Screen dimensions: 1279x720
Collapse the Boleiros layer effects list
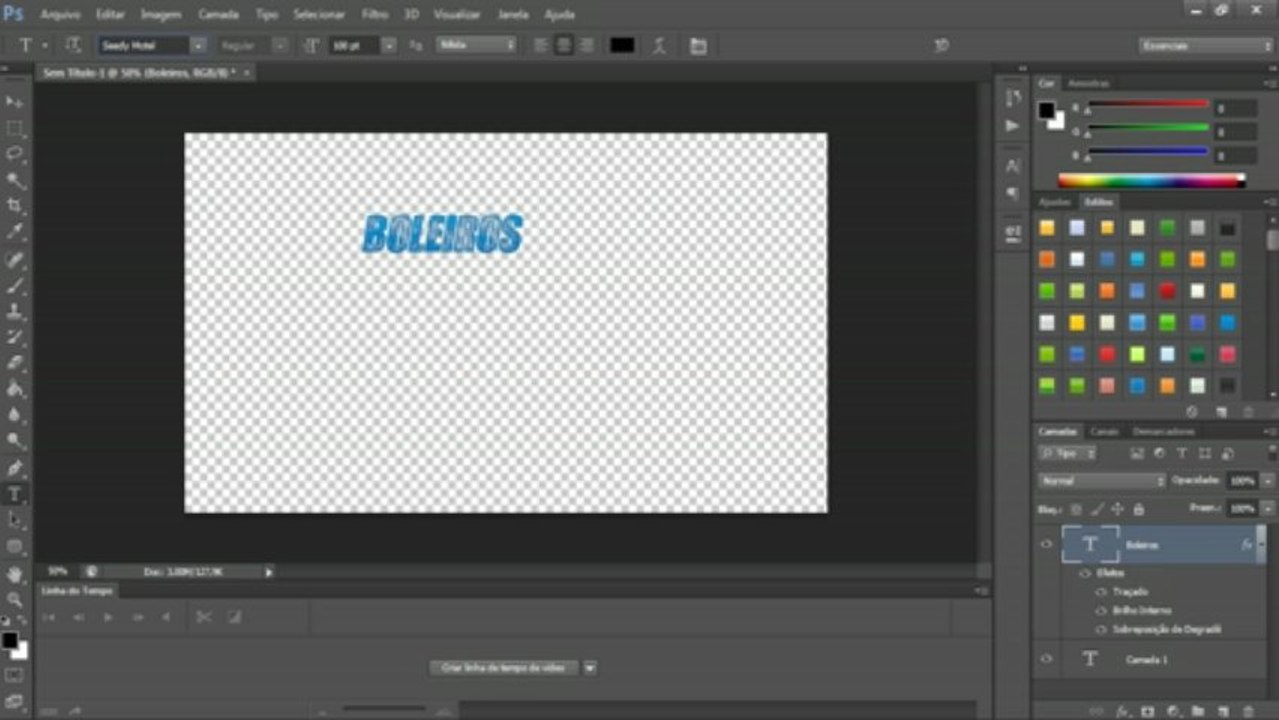point(1259,545)
